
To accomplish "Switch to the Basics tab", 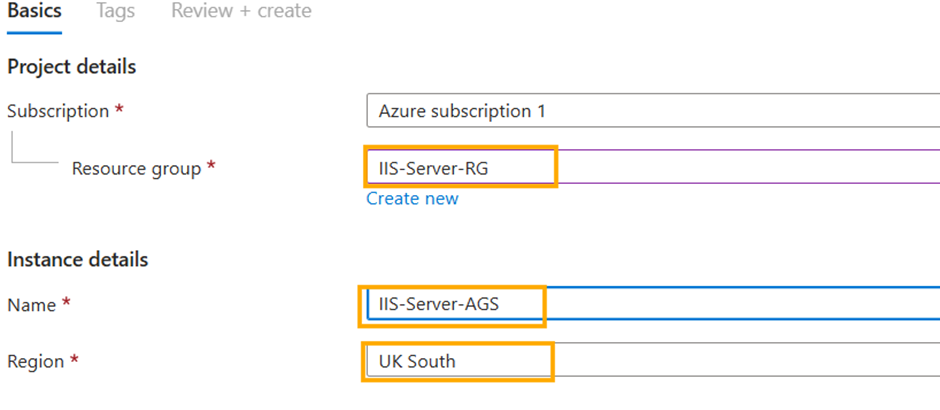I will tap(34, 12).
